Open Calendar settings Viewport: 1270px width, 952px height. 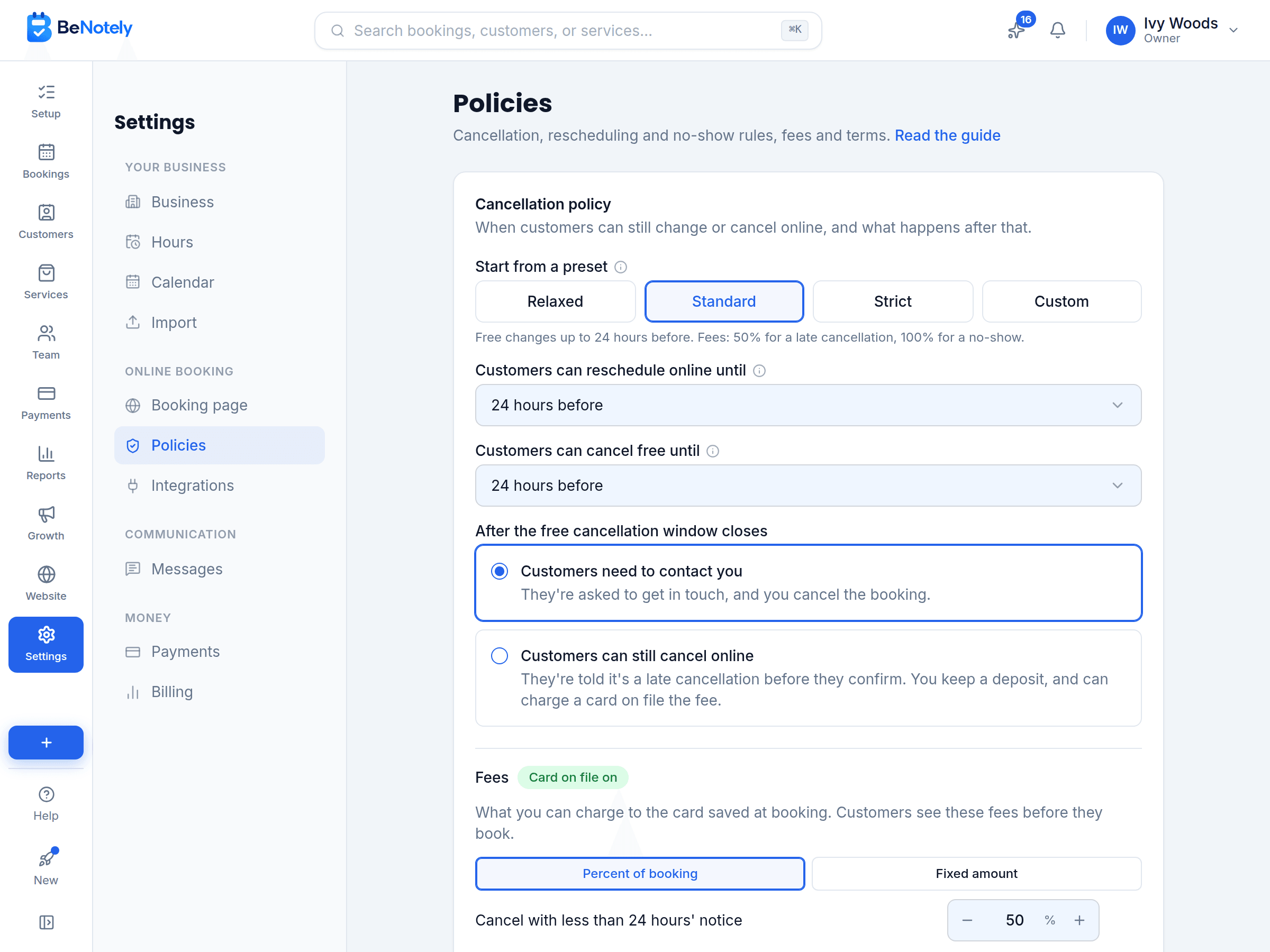click(219, 282)
